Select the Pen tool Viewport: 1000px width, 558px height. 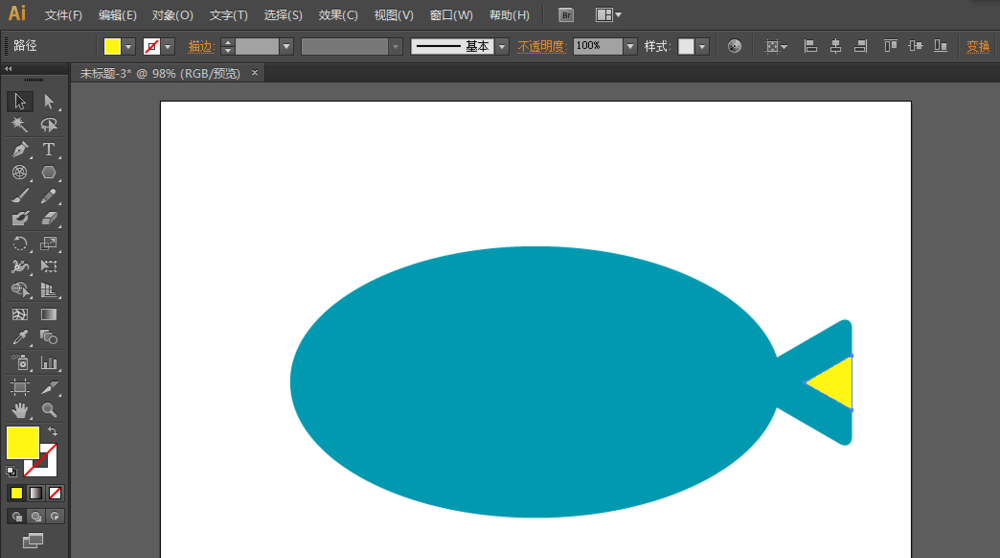point(20,149)
